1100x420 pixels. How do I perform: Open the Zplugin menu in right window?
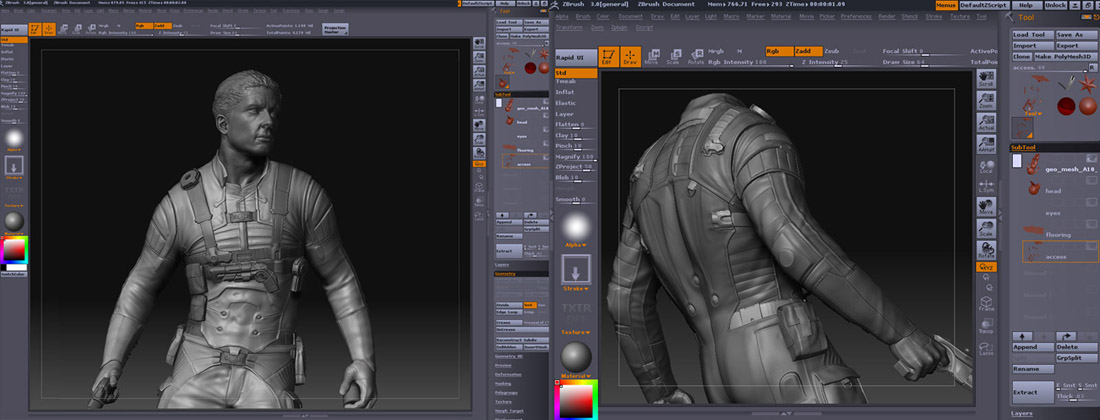pos(619,27)
